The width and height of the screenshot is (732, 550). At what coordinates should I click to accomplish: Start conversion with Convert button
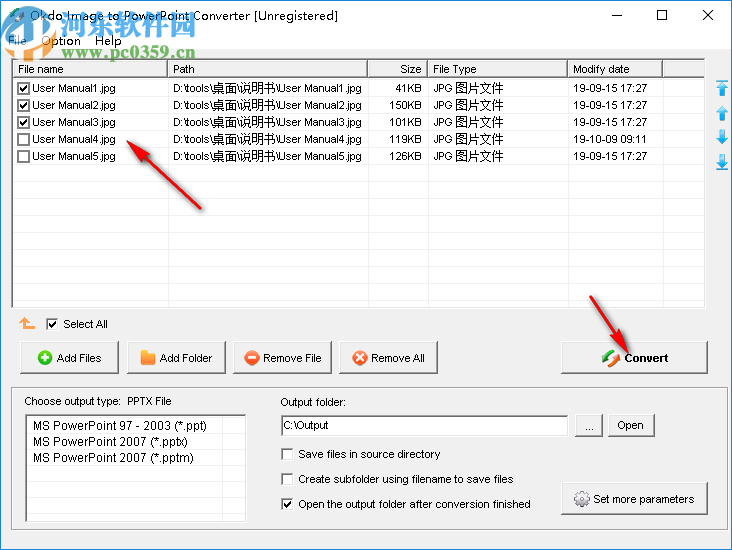tap(634, 358)
